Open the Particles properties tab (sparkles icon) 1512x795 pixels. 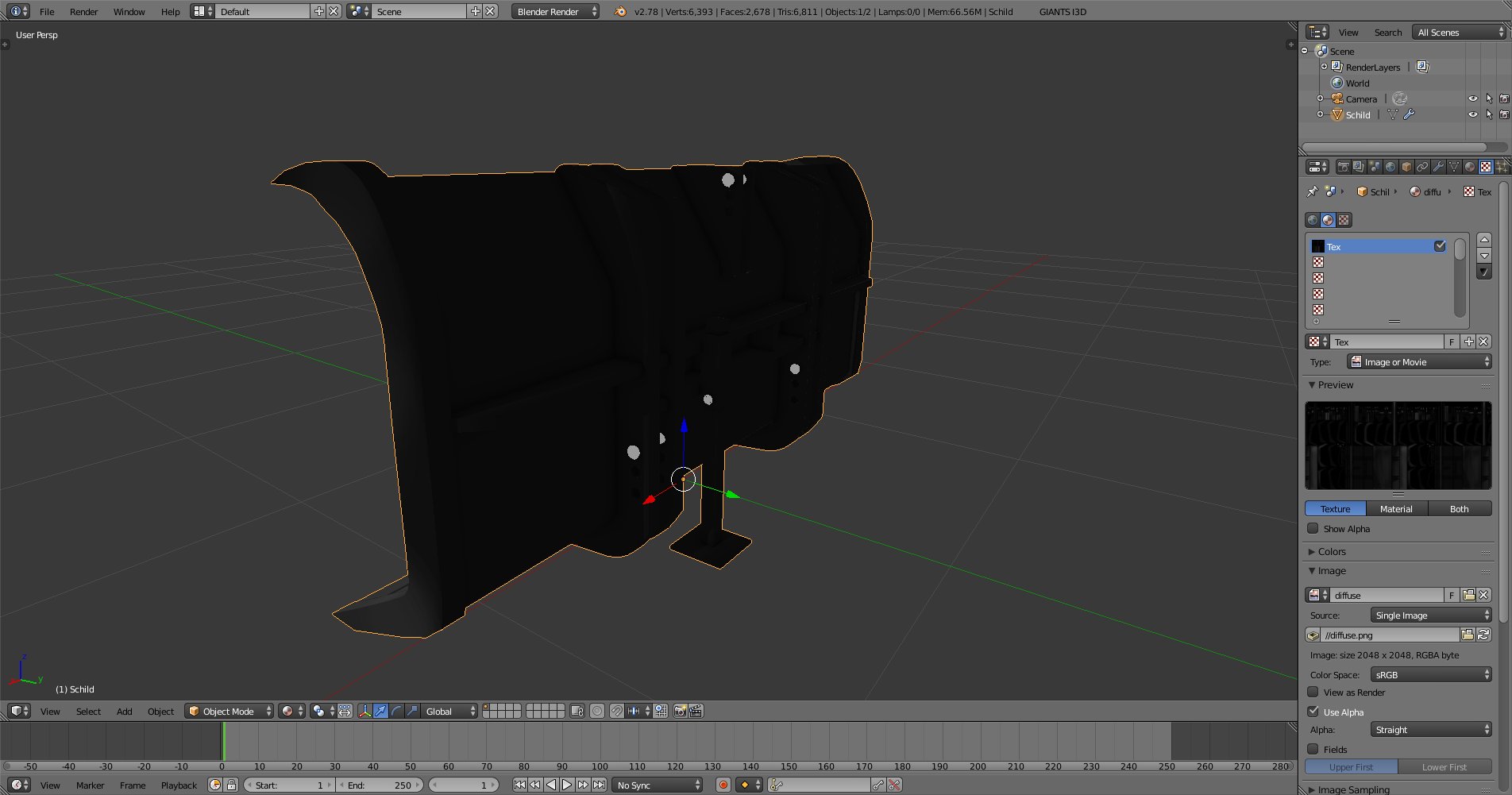pyautogui.click(x=1501, y=167)
